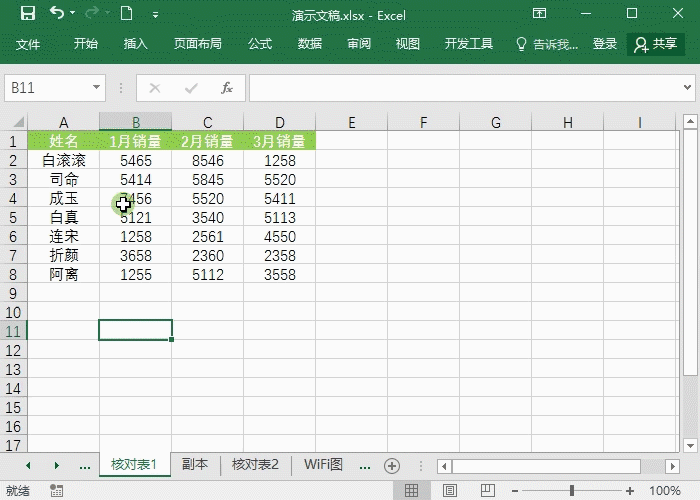Redo the last undone action

click(92, 13)
